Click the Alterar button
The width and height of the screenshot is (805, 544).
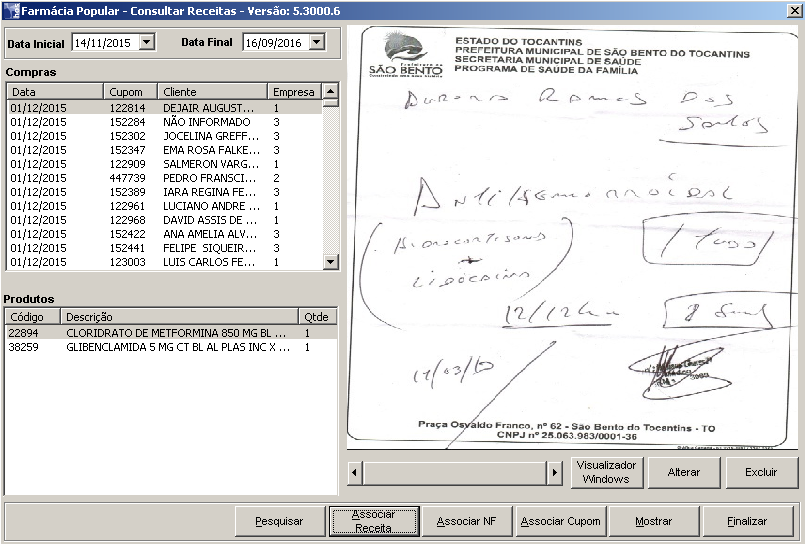pyautogui.click(x=684, y=472)
